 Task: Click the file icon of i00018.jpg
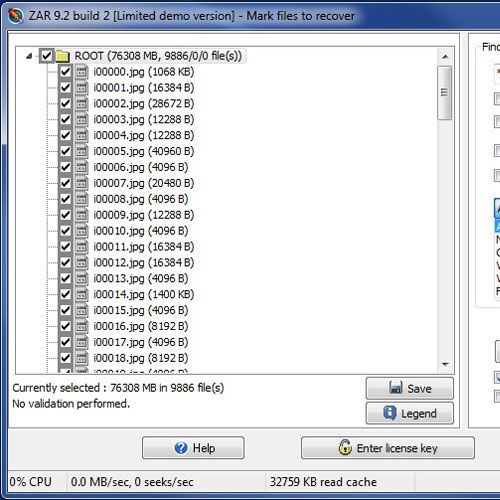[x=81, y=358]
